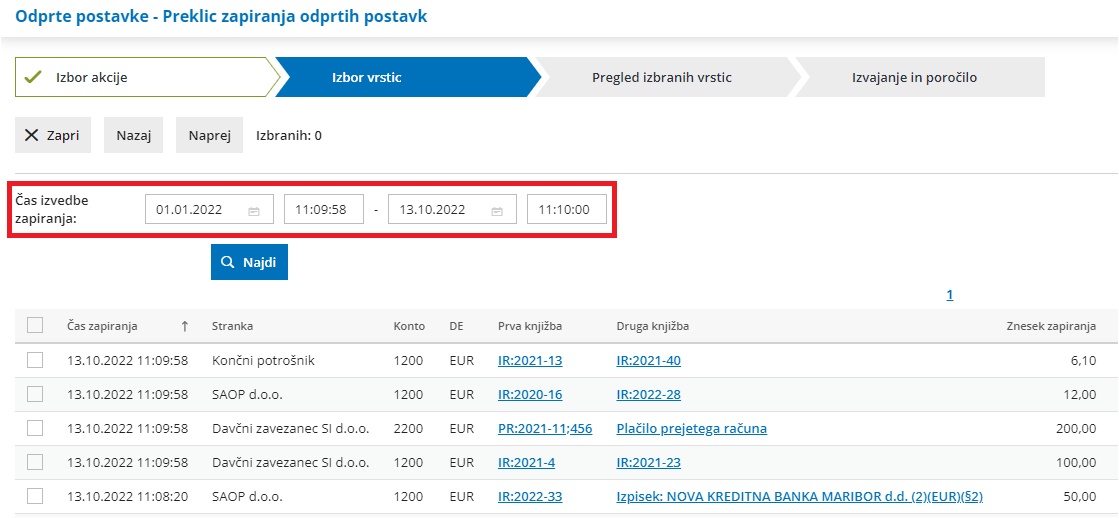The height and width of the screenshot is (518, 1119).
Task: Open the IR:2021-40 link
Action: point(649,361)
